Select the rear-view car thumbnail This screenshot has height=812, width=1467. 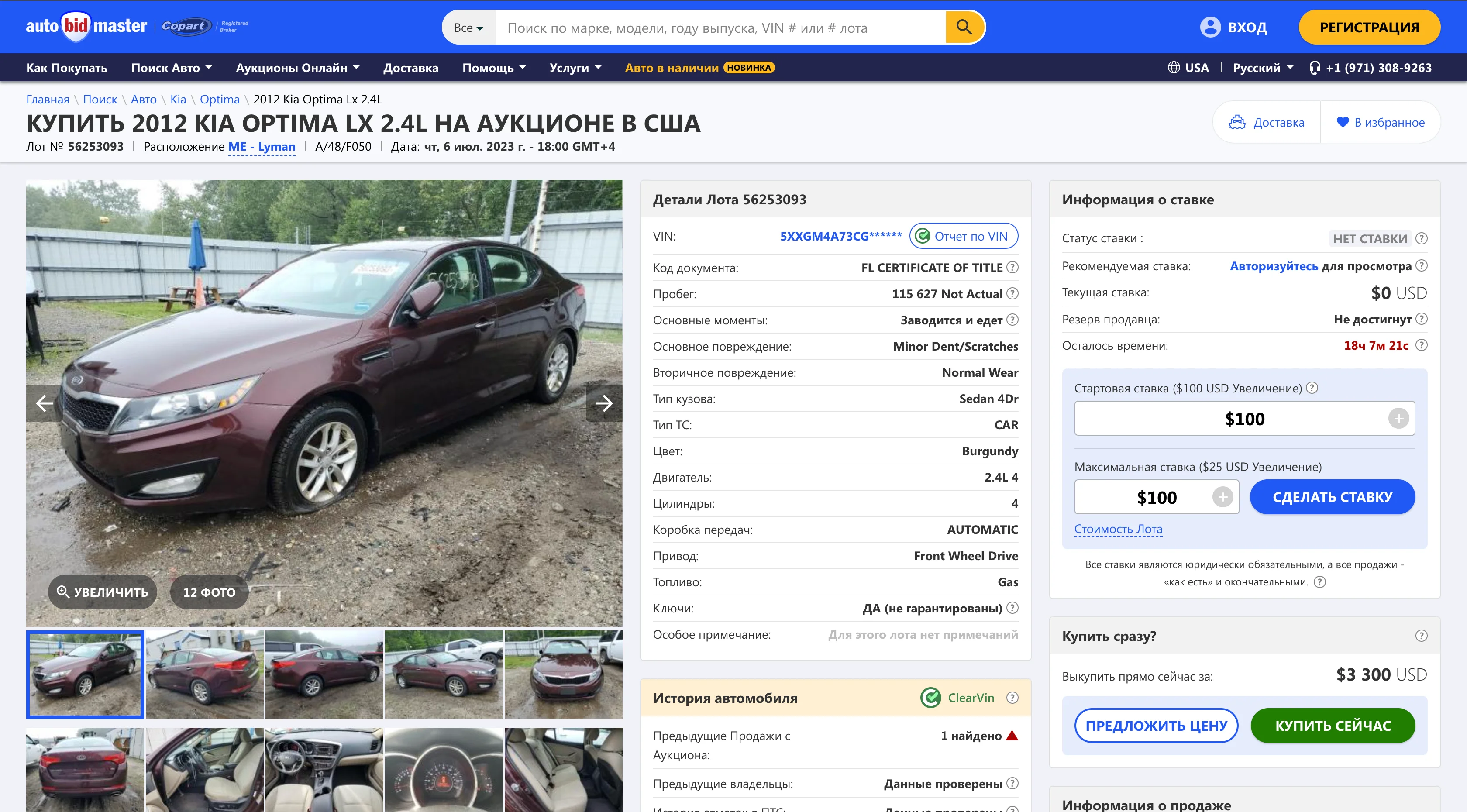(84, 769)
